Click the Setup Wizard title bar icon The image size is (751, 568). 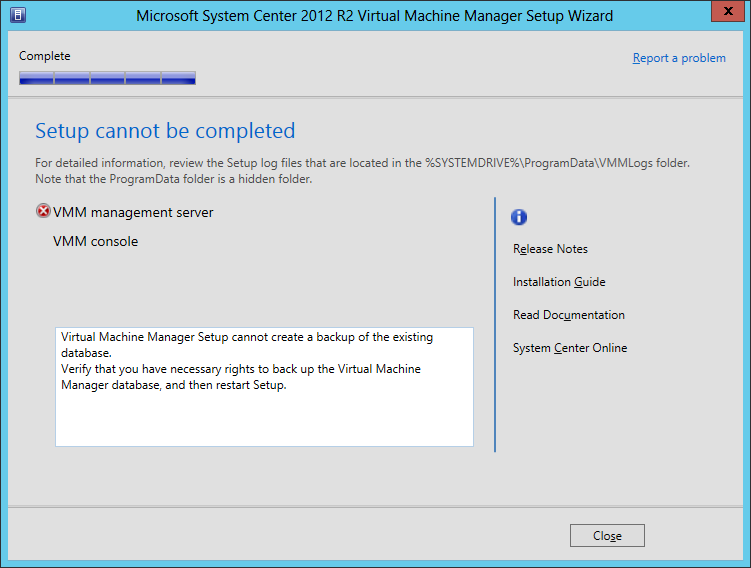click(18, 15)
